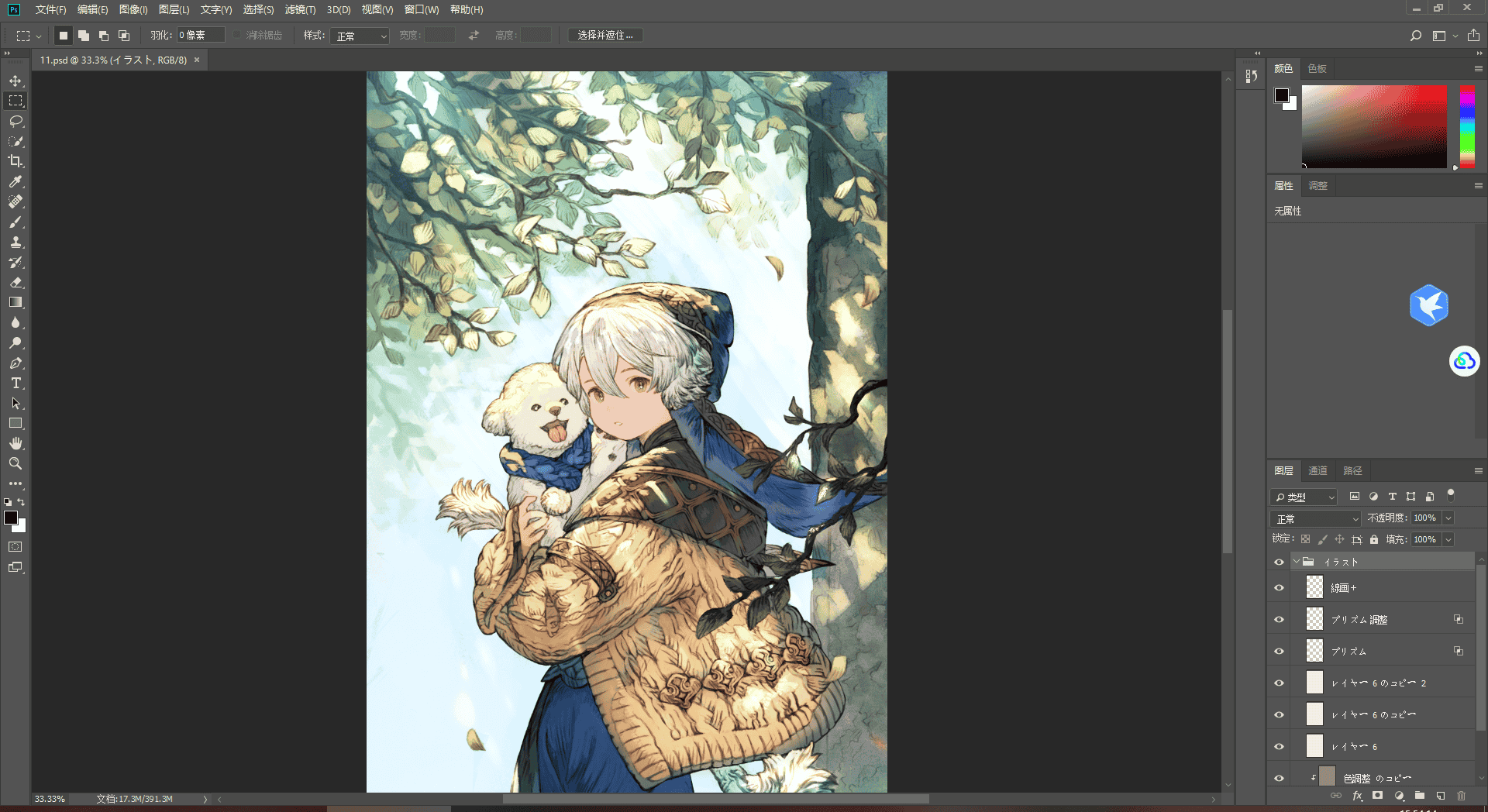Click the Search icon in options bar

pyautogui.click(x=1416, y=36)
